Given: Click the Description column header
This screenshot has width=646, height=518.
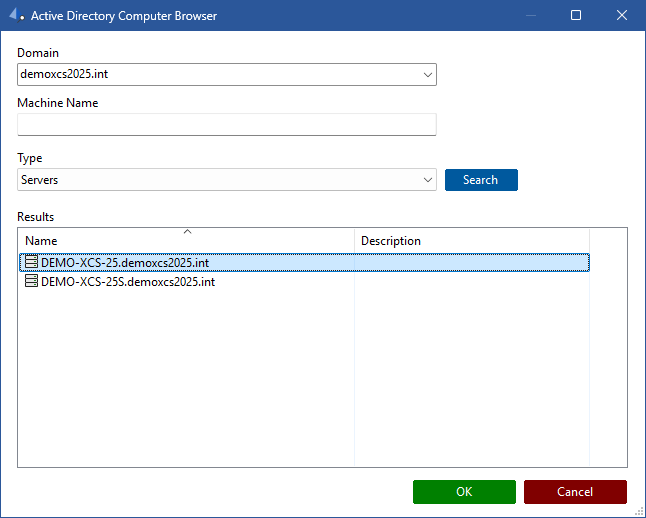Looking at the screenshot, I should point(391,241).
